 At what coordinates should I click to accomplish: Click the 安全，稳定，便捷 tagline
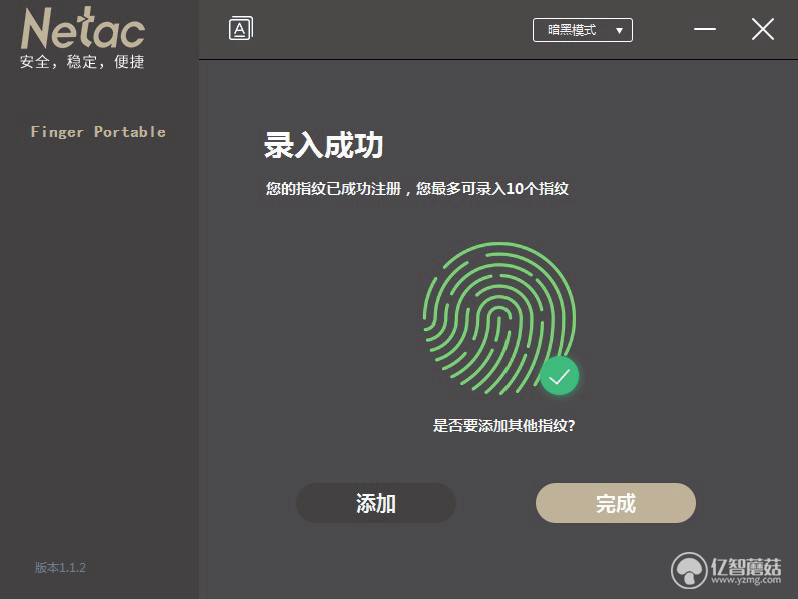(x=82, y=62)
